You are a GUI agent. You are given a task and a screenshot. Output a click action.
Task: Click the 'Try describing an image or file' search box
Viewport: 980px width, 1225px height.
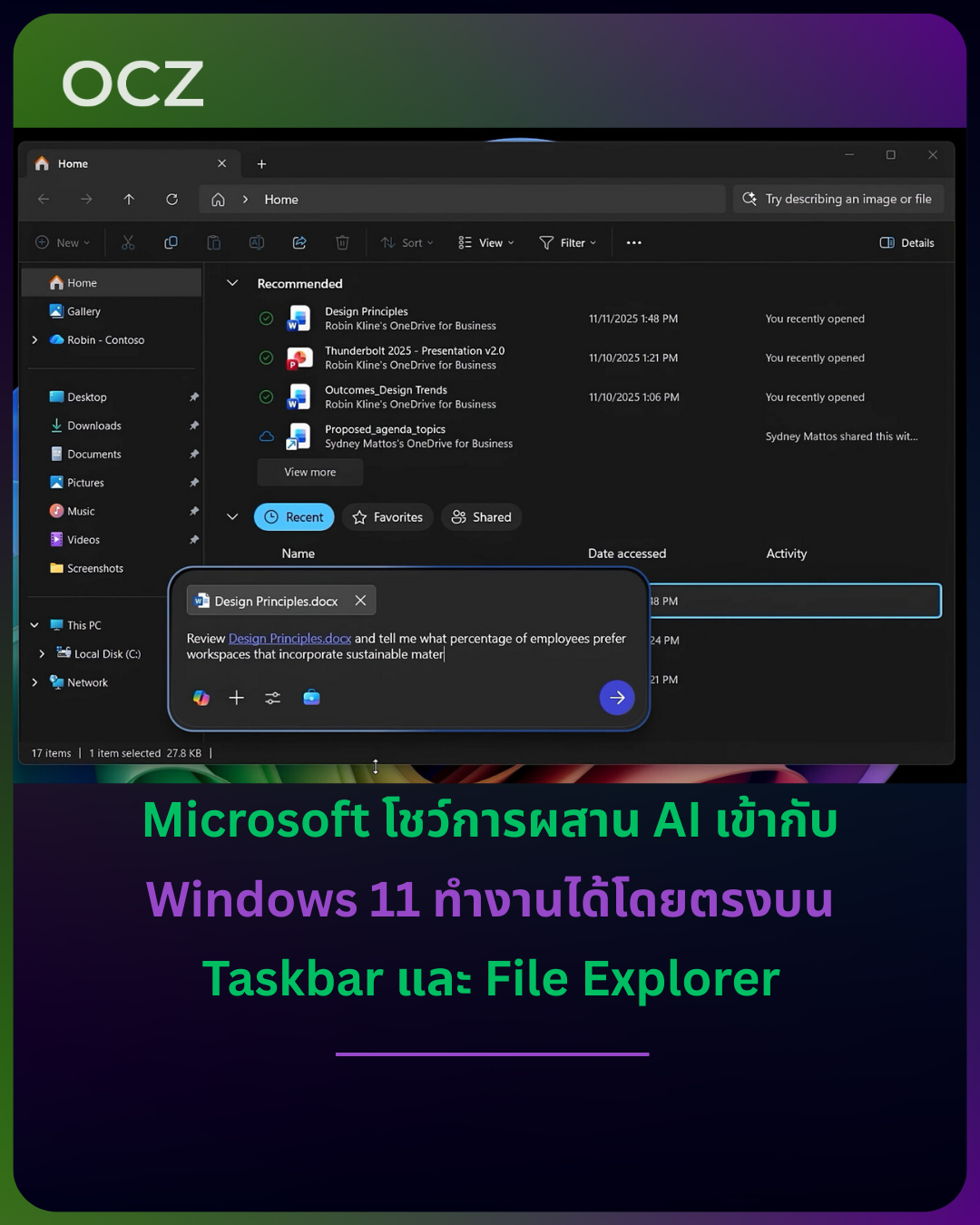(838, 200)
